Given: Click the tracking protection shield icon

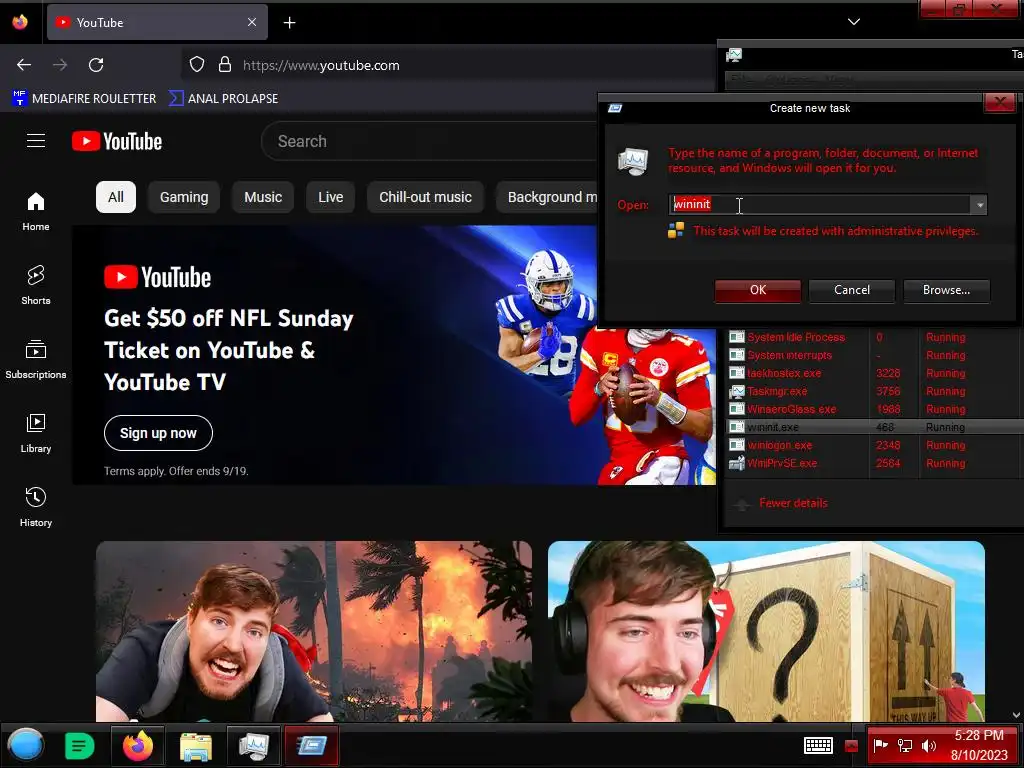Looking at the screenshot, I should [197, 65].
